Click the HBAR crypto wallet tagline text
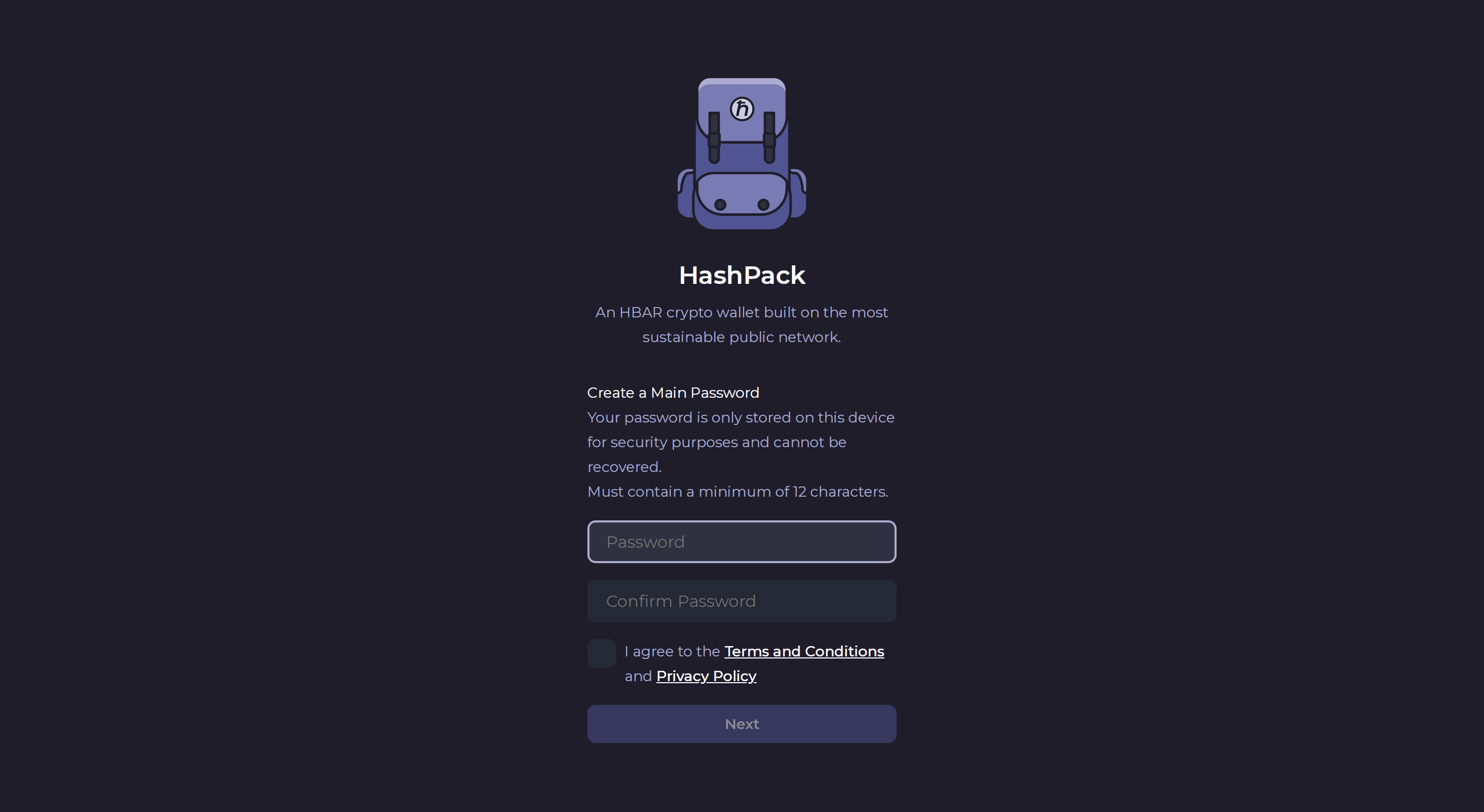This screenshot has width=1484, height=812. [741, 325]
